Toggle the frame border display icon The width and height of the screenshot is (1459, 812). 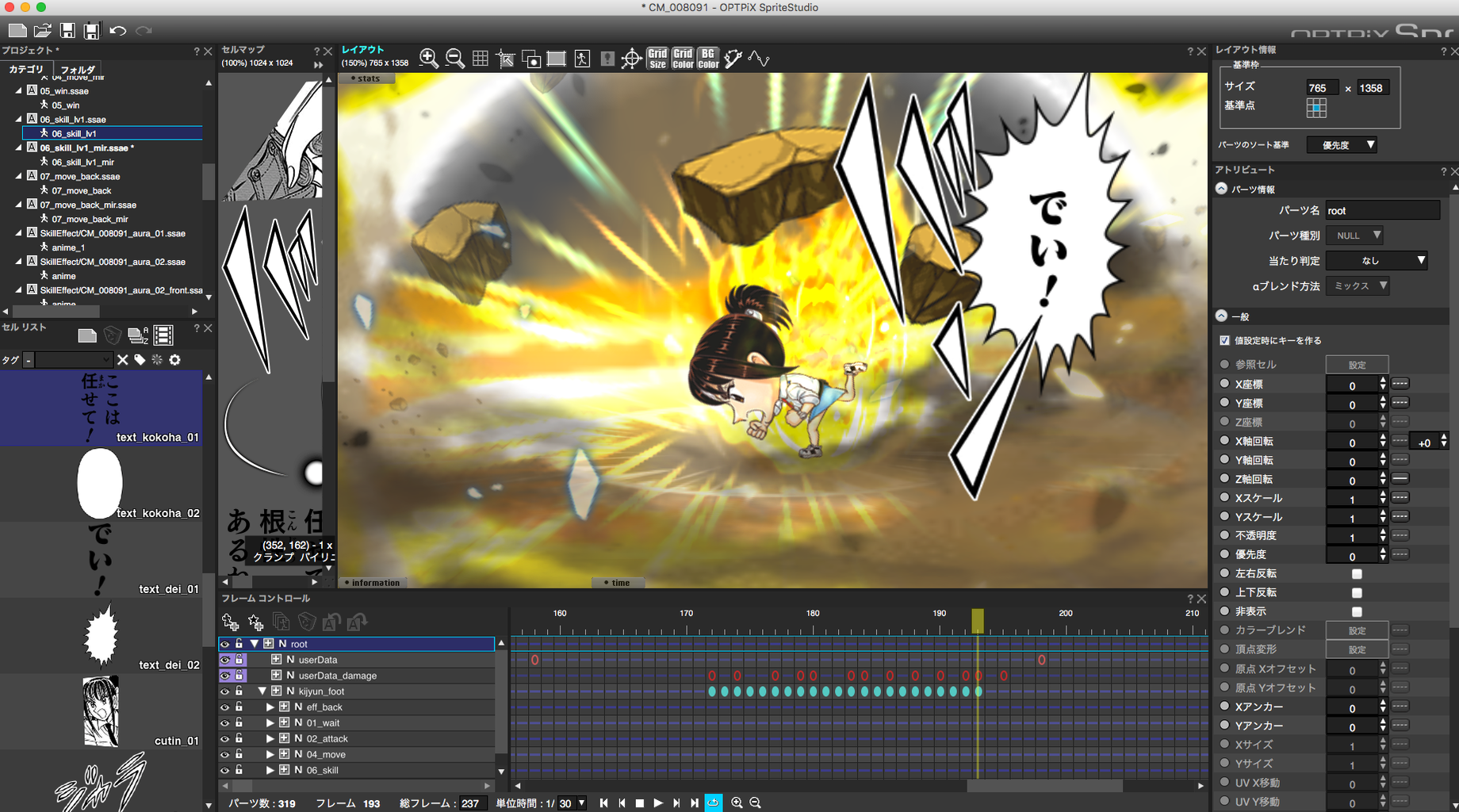[557, 59]
